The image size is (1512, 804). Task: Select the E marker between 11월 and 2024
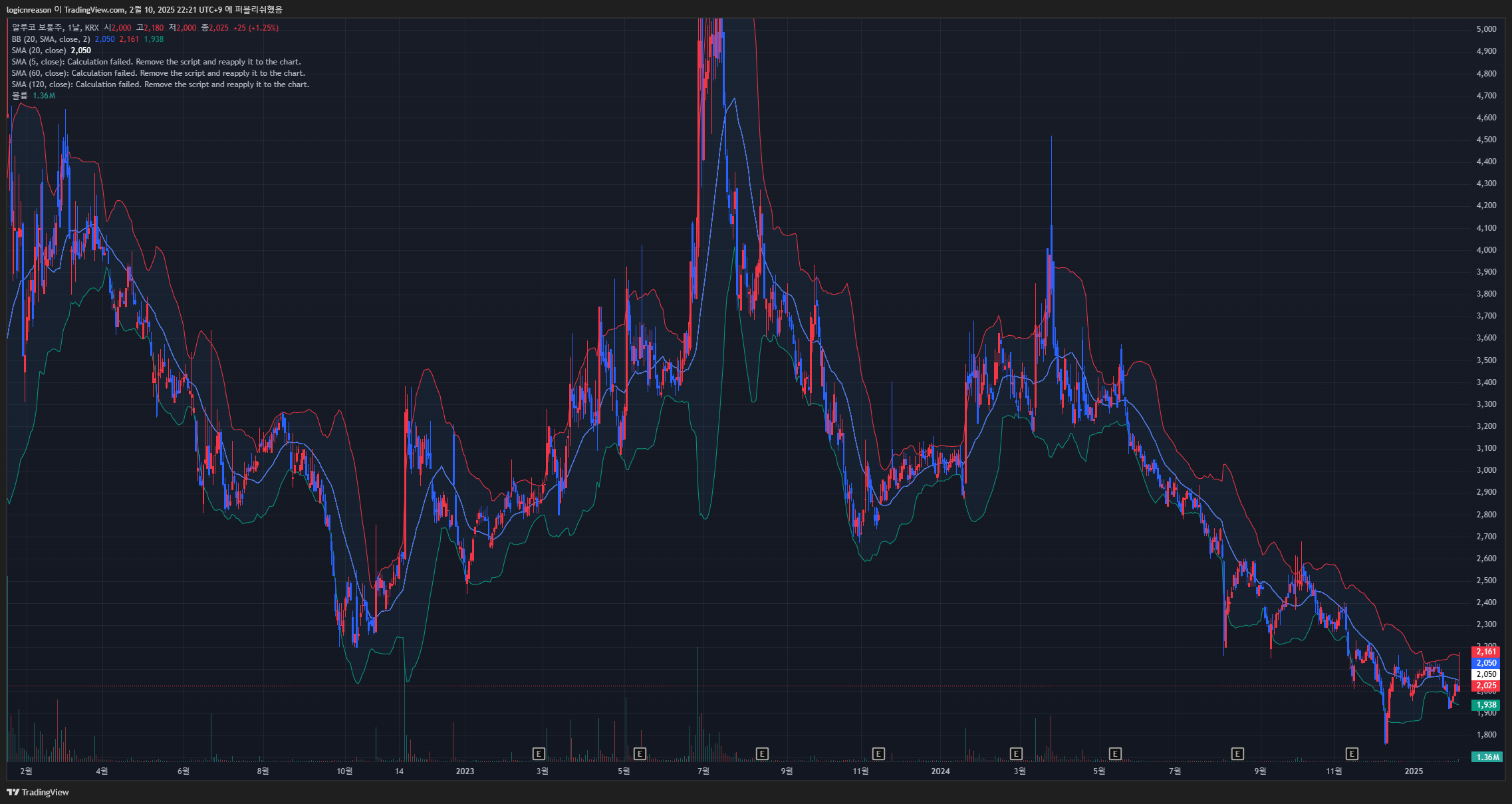tap(878, 753)
